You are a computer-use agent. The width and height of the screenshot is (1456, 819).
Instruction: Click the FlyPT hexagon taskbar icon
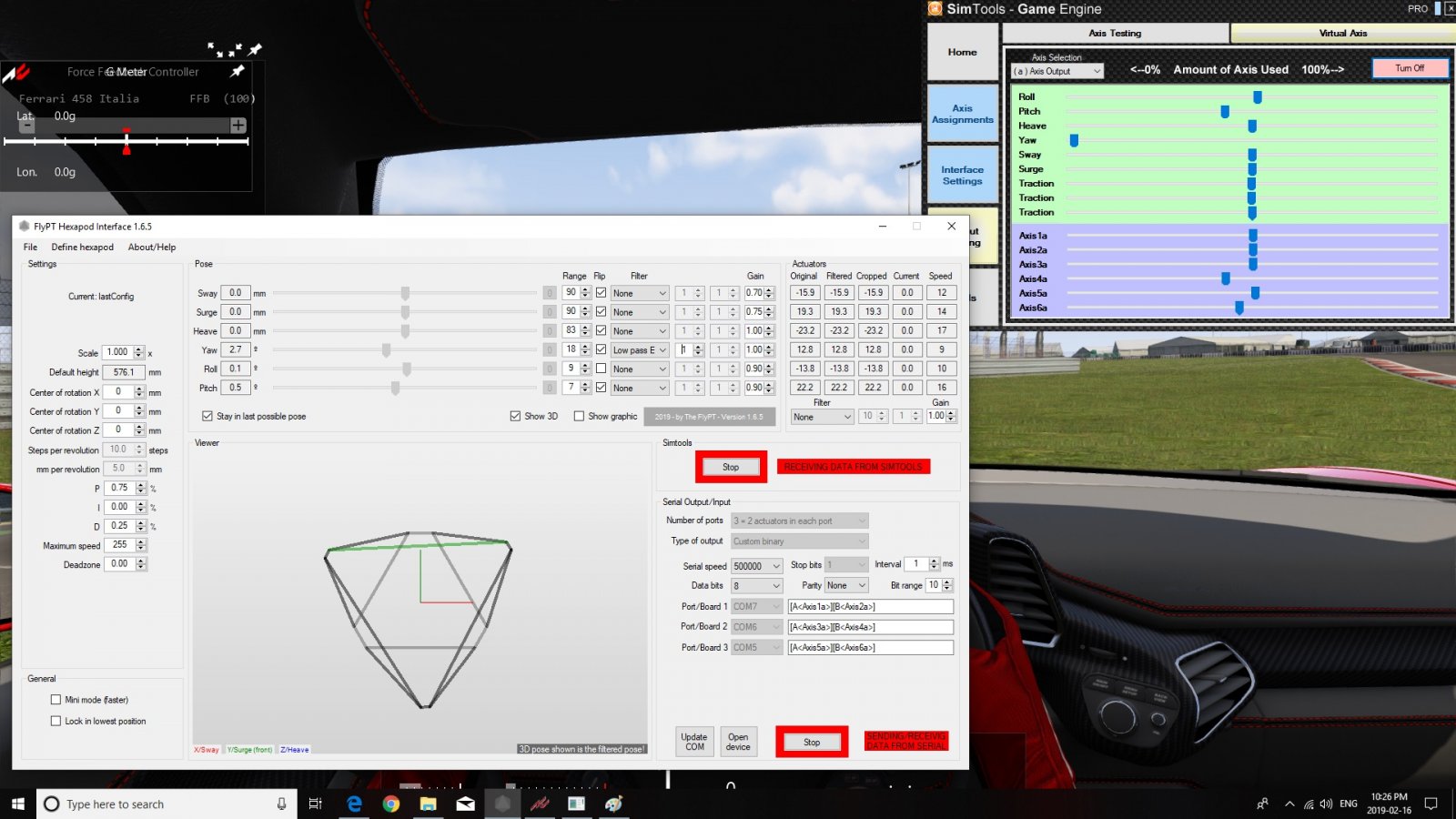coord(502,804)
